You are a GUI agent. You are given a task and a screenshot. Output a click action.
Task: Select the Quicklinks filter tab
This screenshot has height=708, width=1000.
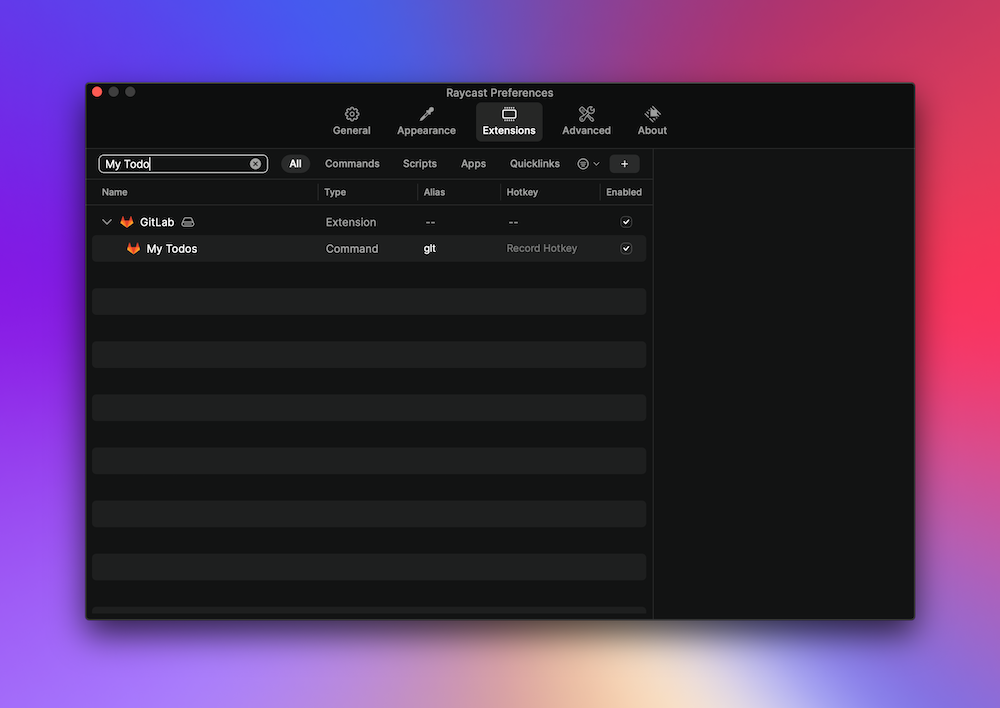[534, 163]
